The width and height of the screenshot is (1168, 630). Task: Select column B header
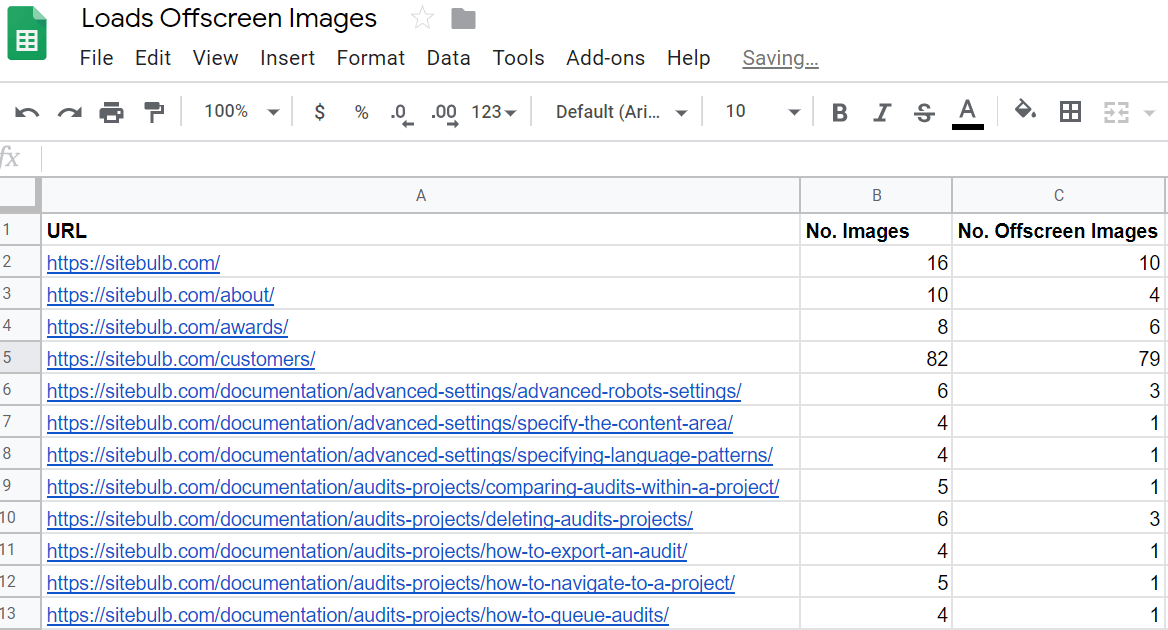click(877, 195)
